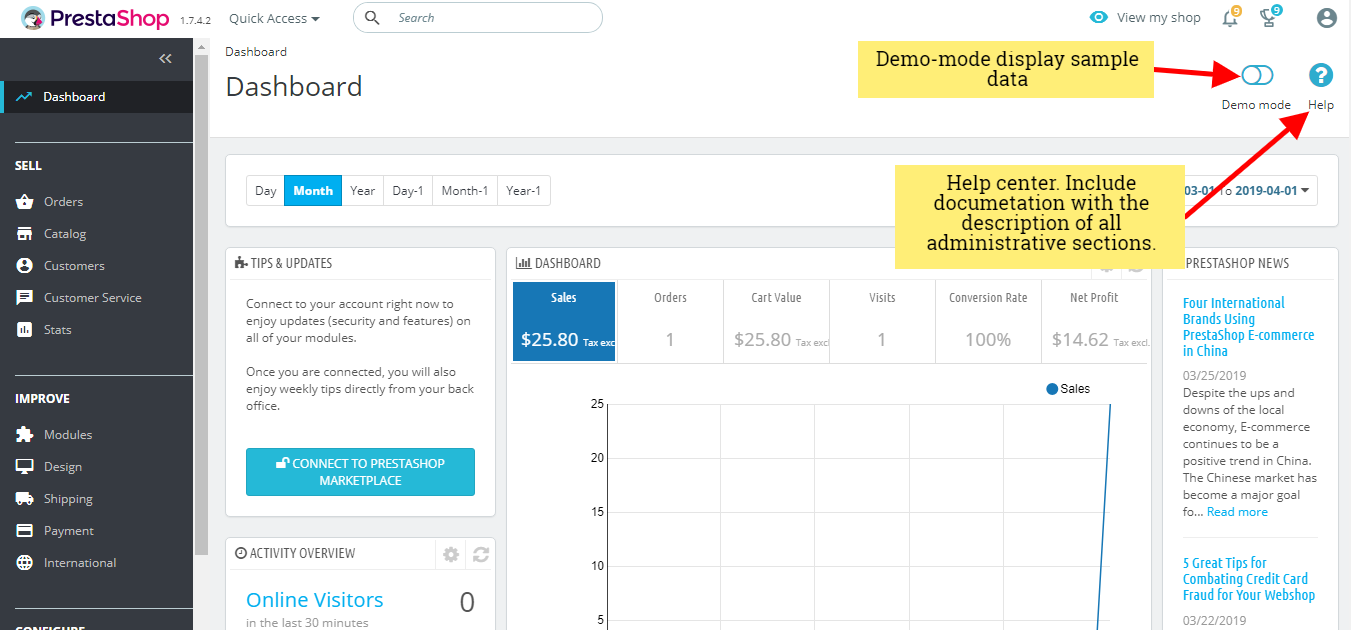
Task: Refresh the Activity Overview panel
Action: click(480, 554)
